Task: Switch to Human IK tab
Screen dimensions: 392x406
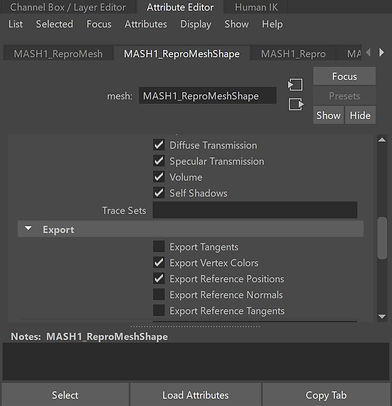Action: click(256, 7)
